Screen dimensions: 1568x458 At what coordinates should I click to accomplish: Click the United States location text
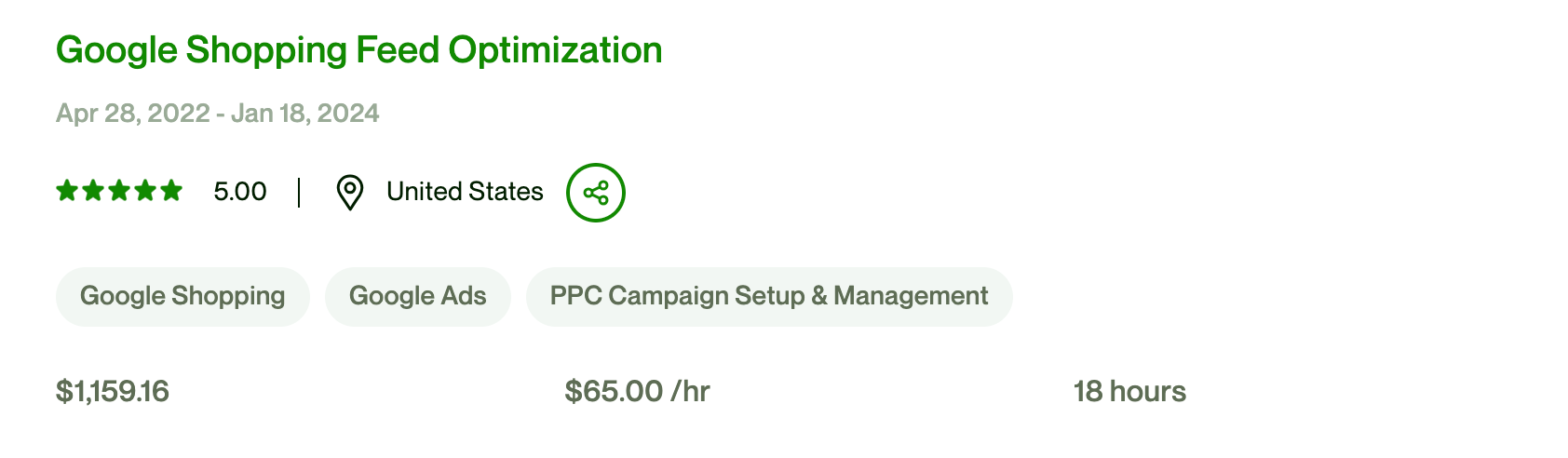coord(465,192)
